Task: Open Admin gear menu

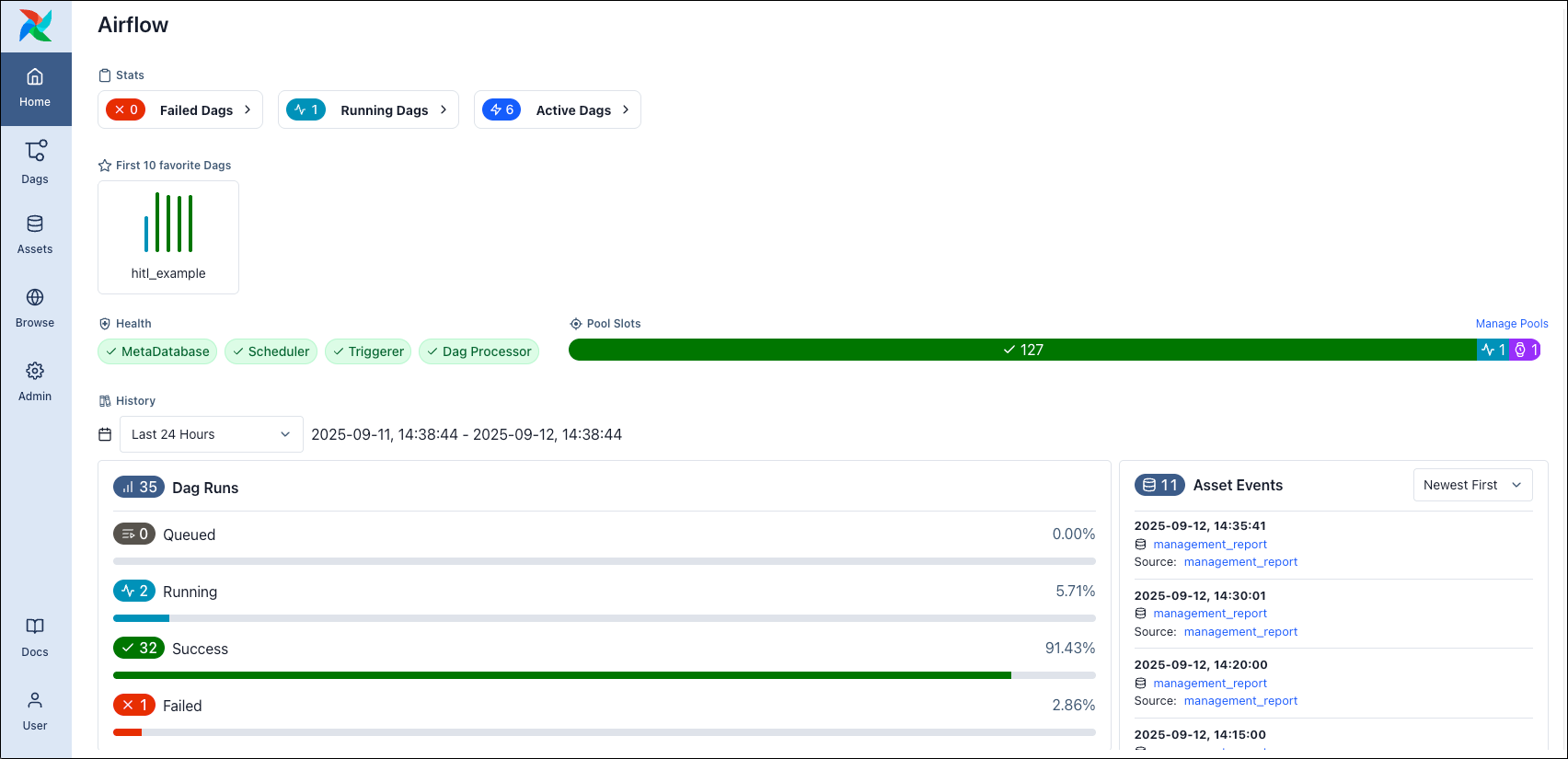Action: (x=35, y=382)
